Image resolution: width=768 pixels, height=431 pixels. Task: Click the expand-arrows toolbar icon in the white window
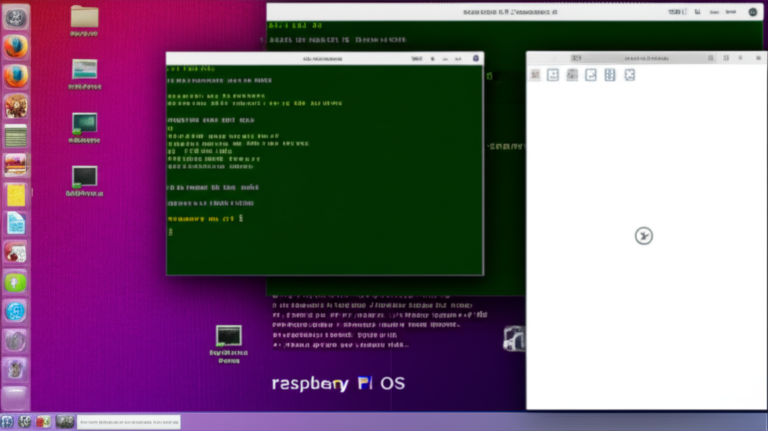coord(630,75)
